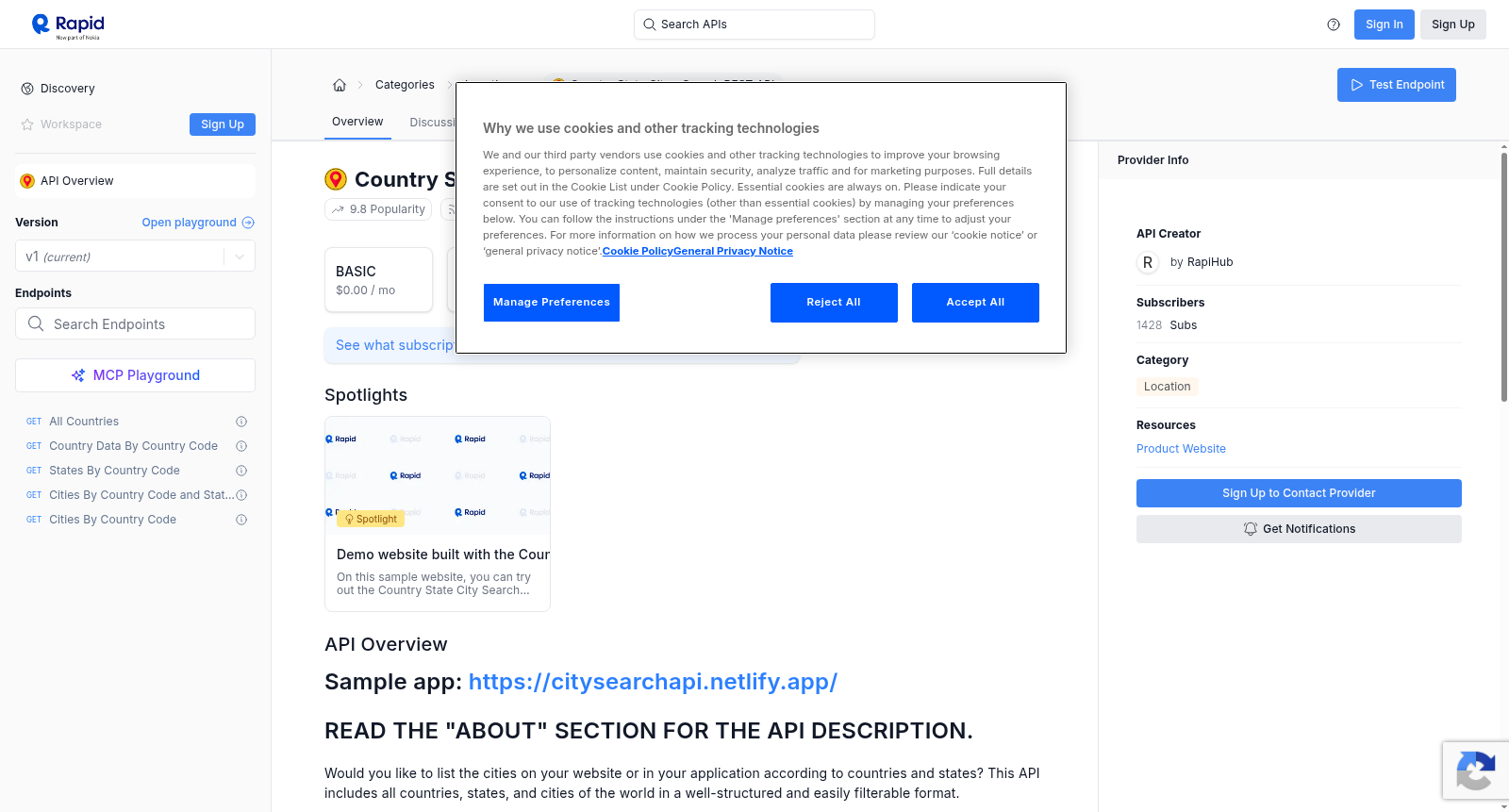
Task: Click Accept All cookies
Action: (x=975, y=303)
